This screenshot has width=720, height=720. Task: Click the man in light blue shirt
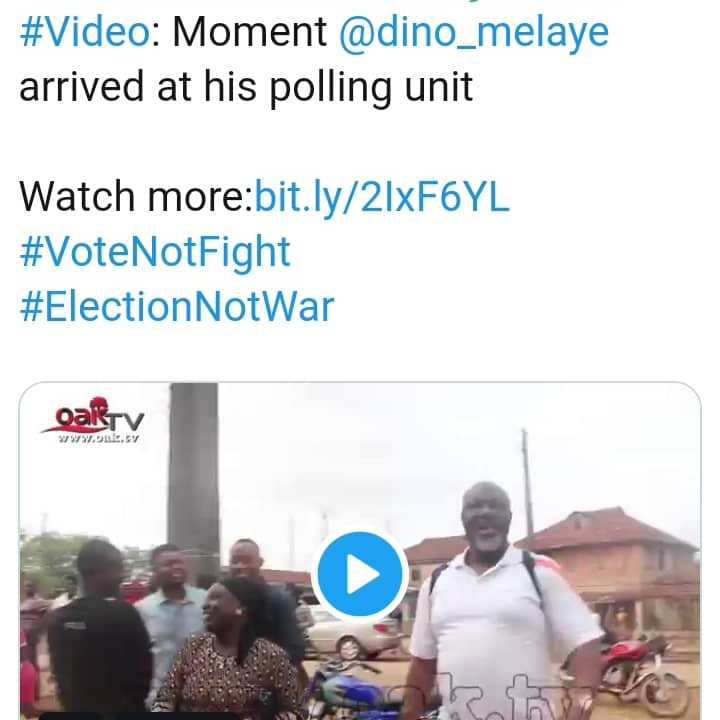click(x=168, y=620)
